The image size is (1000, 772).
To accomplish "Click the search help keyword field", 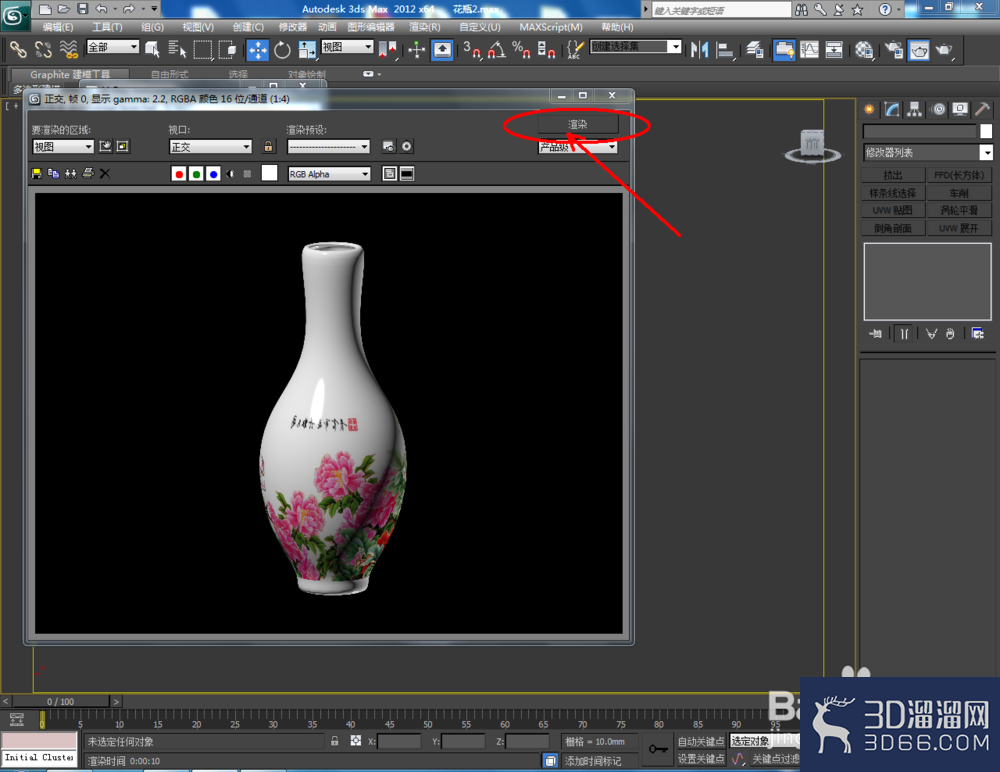I will coord(721,10).
